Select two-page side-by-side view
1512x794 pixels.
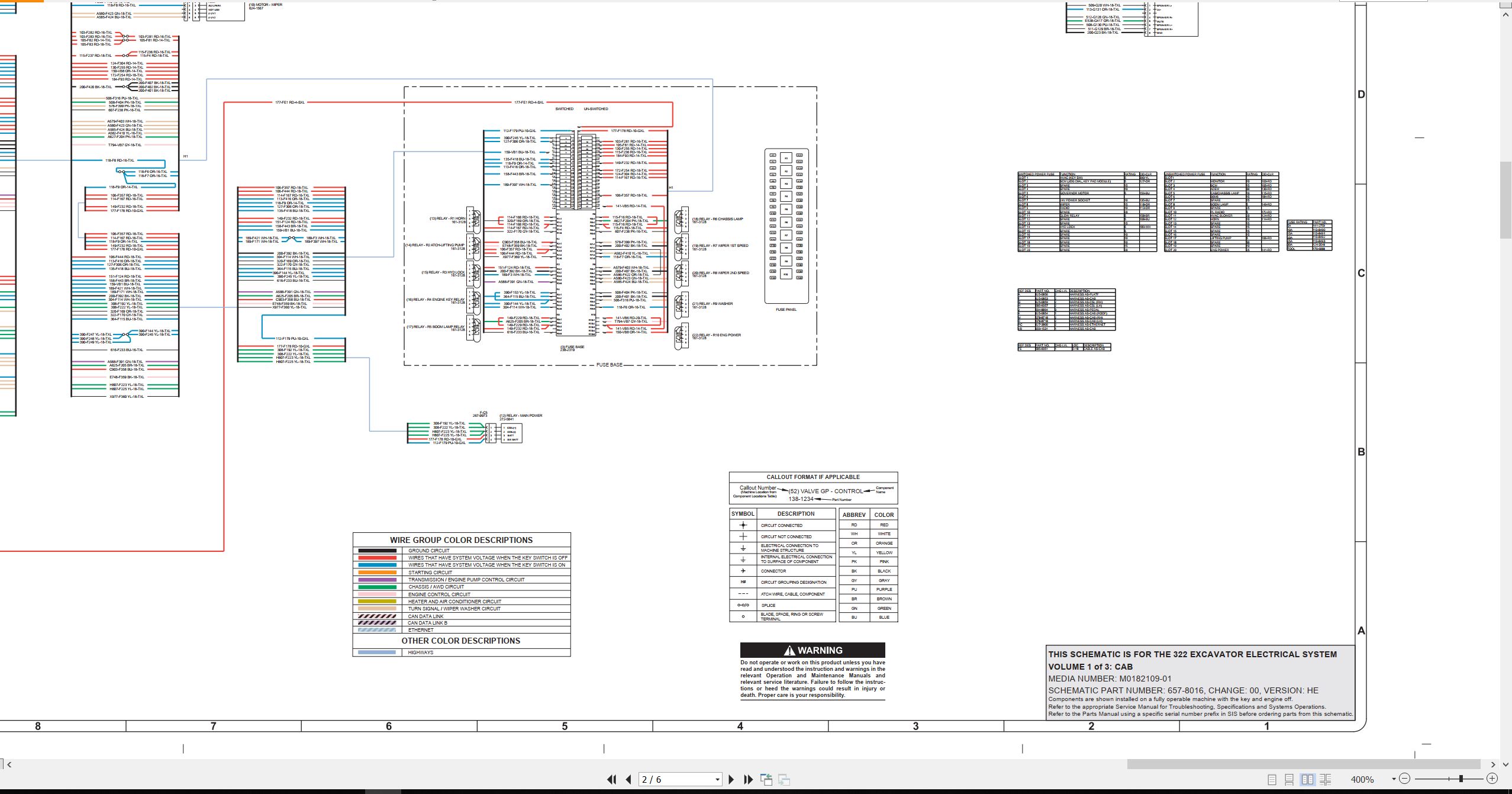[1307, 780]
